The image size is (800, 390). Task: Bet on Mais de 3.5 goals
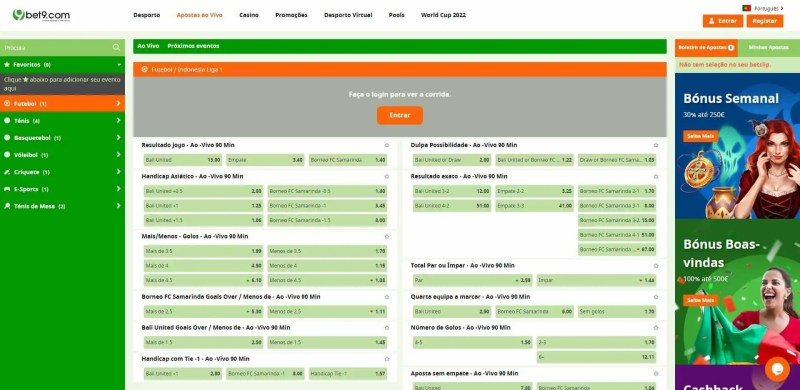point(204,251)
